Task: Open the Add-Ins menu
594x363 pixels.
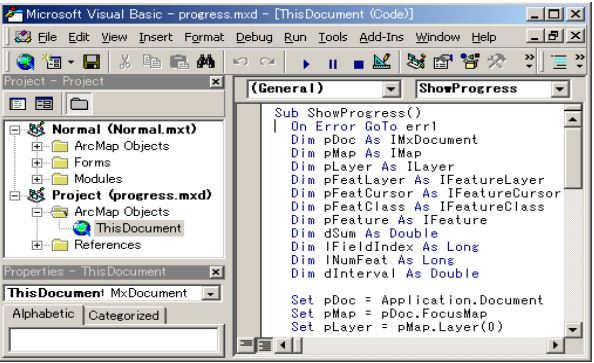Action: [381, 37]
